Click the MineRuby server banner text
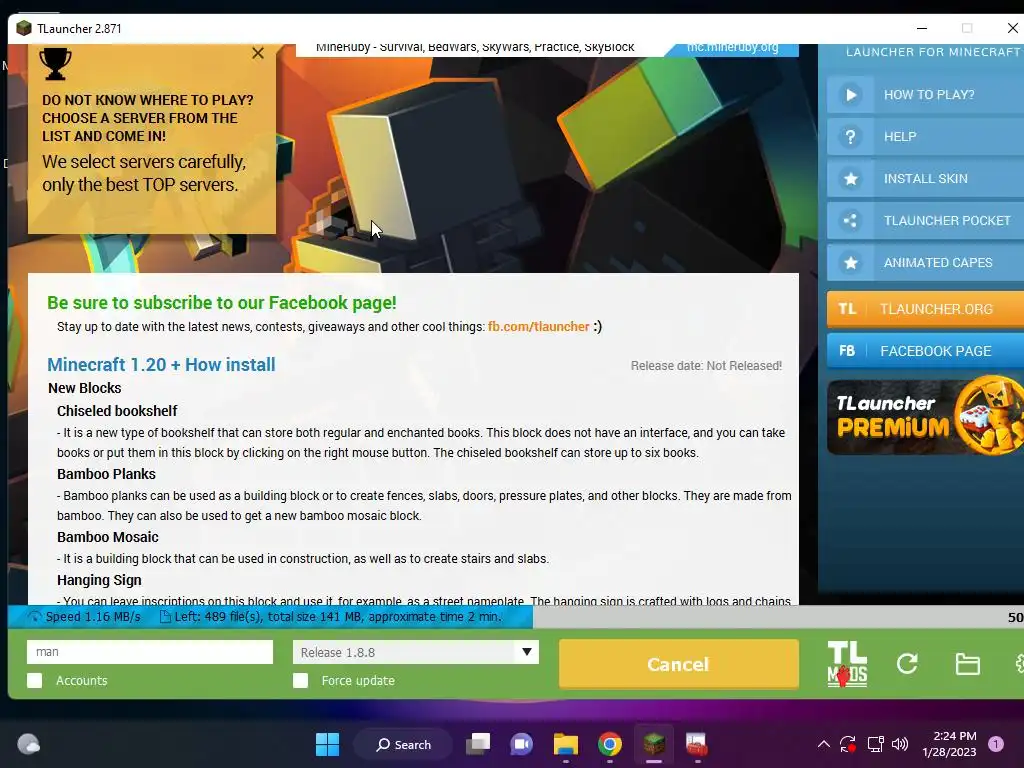The height and width of the screenshot is (768, 1024). click(x=475, y=48)
